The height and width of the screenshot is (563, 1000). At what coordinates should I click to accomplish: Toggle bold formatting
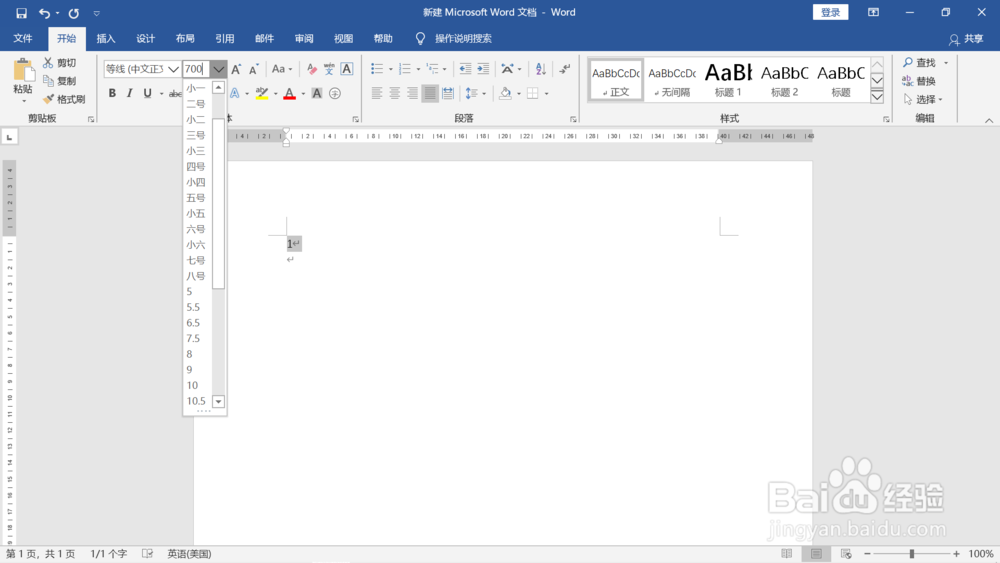click(x=112, y=94)
